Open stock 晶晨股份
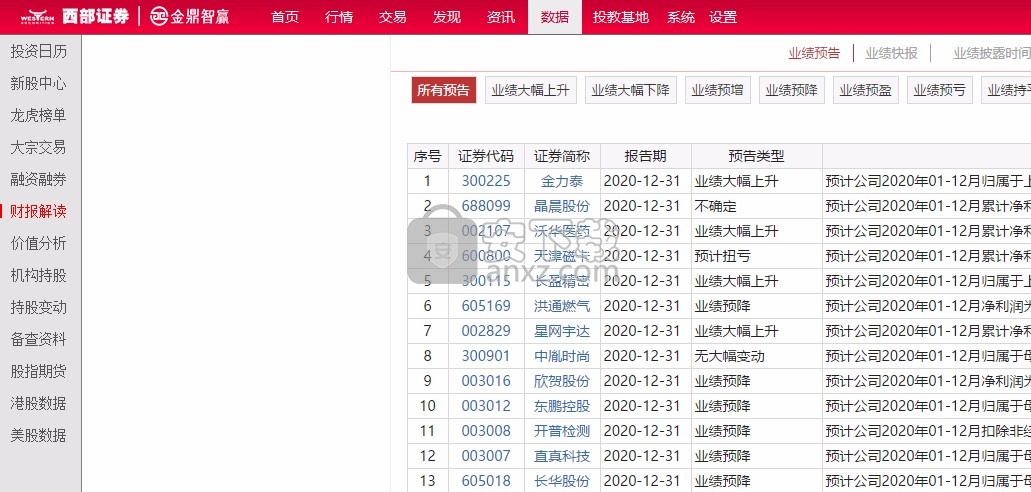Image resolution: width=1031 pixels, height=492 pixels. coord(562,206)
